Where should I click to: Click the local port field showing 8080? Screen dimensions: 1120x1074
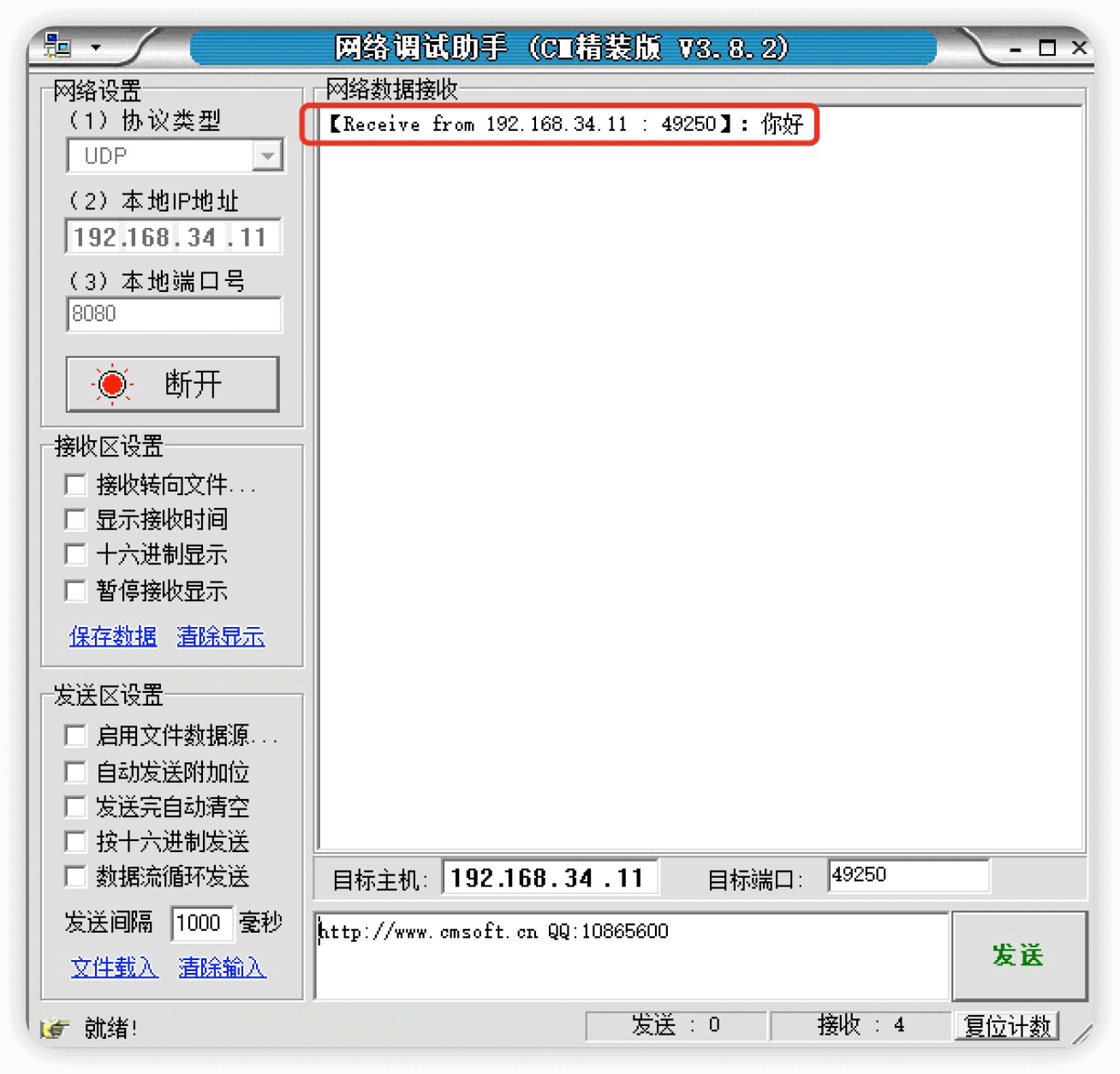point(174,314)
